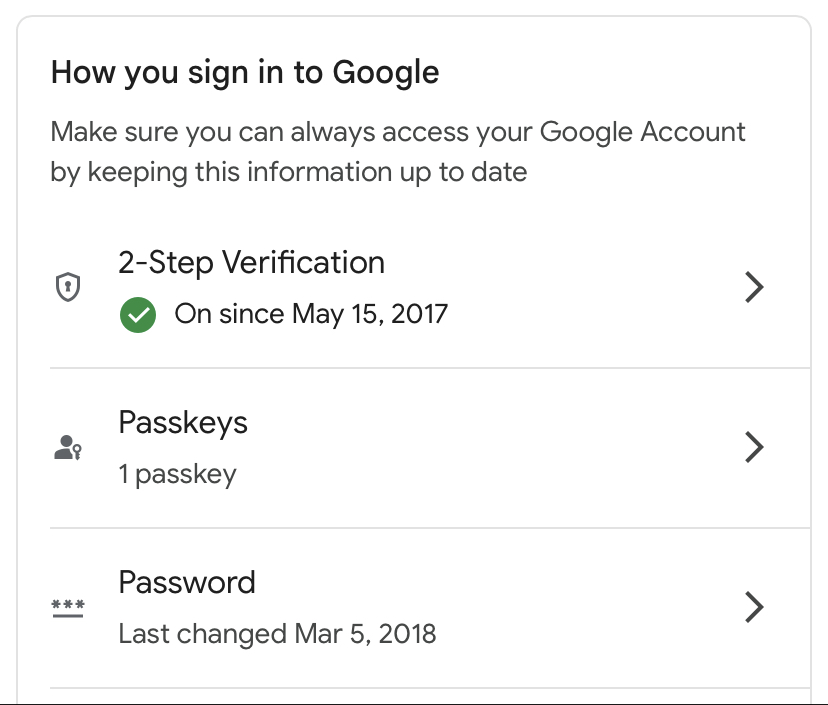The image size is (828, 705).
Task: Click the '1 passkey' count label
Action: 177,474
